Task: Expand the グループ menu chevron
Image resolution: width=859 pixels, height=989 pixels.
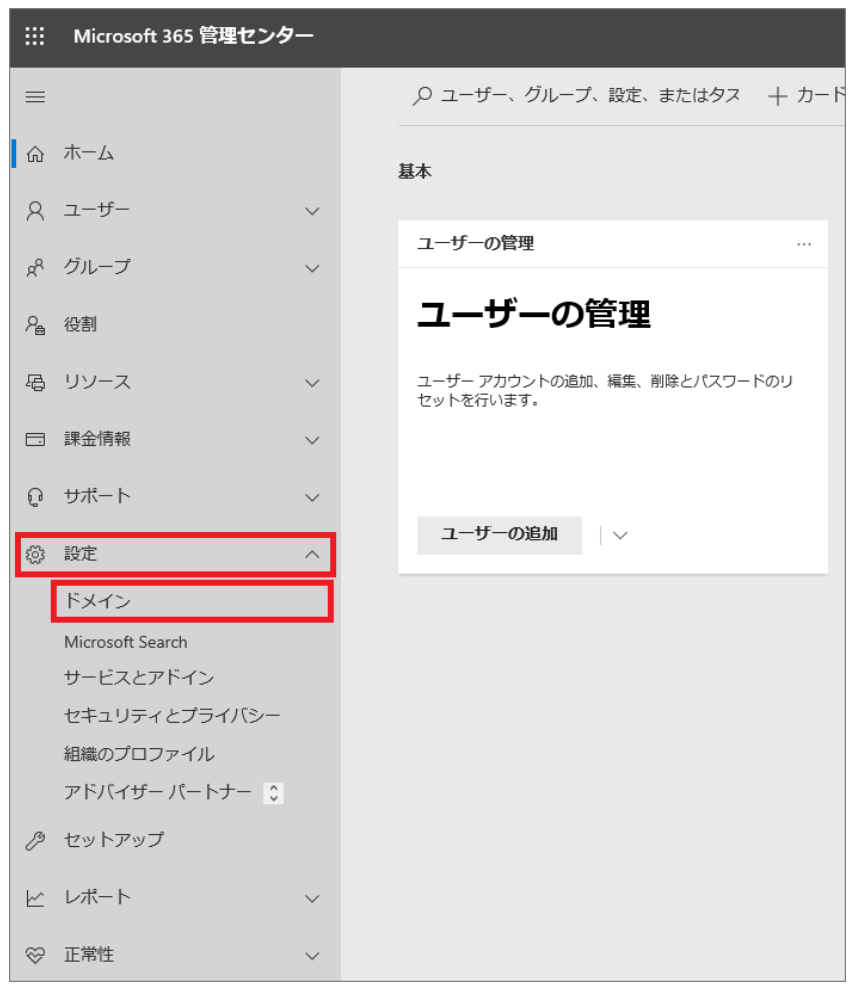Action: (312, 269)
